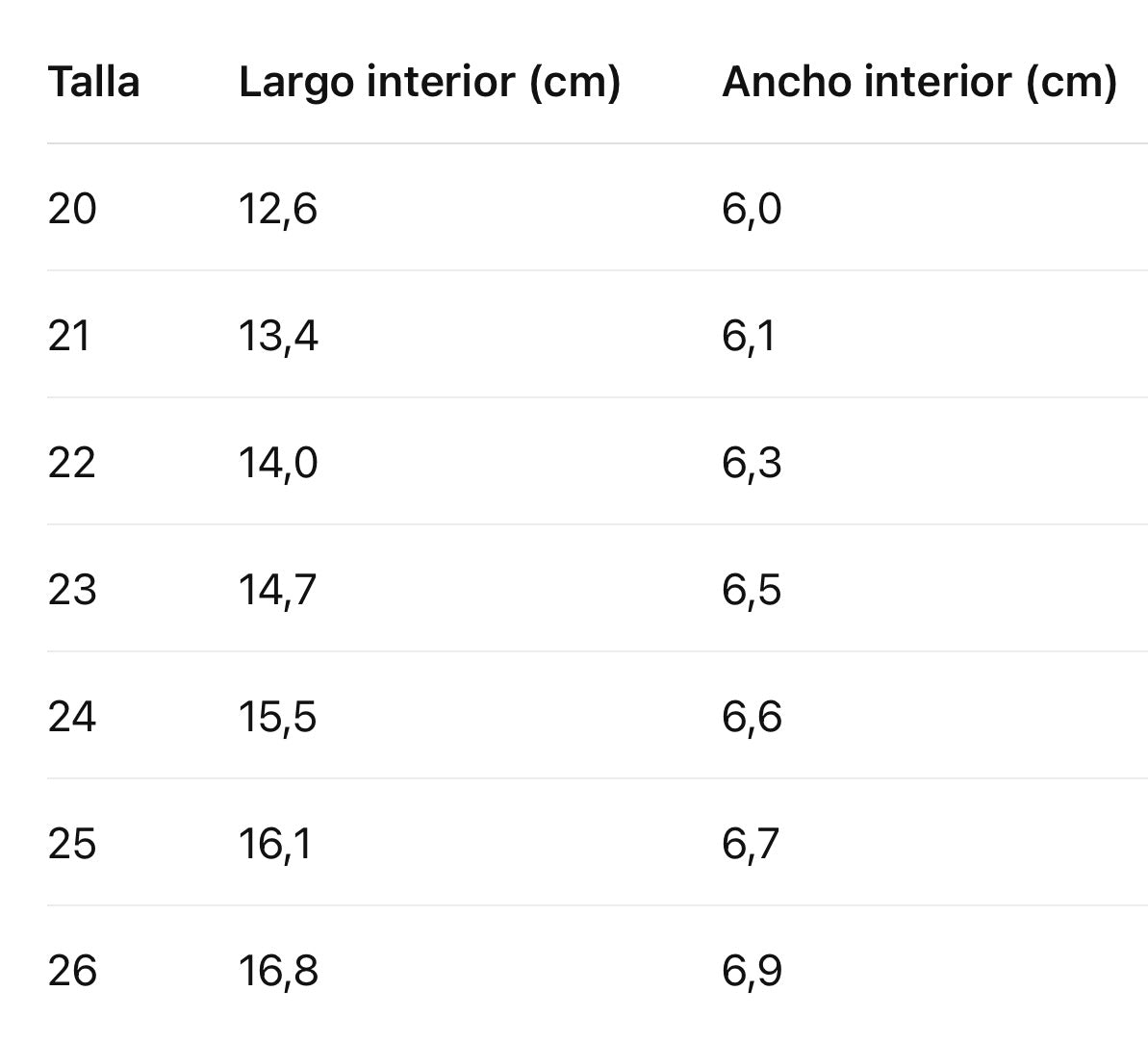Click the 14,0 length value

[278, 464]
